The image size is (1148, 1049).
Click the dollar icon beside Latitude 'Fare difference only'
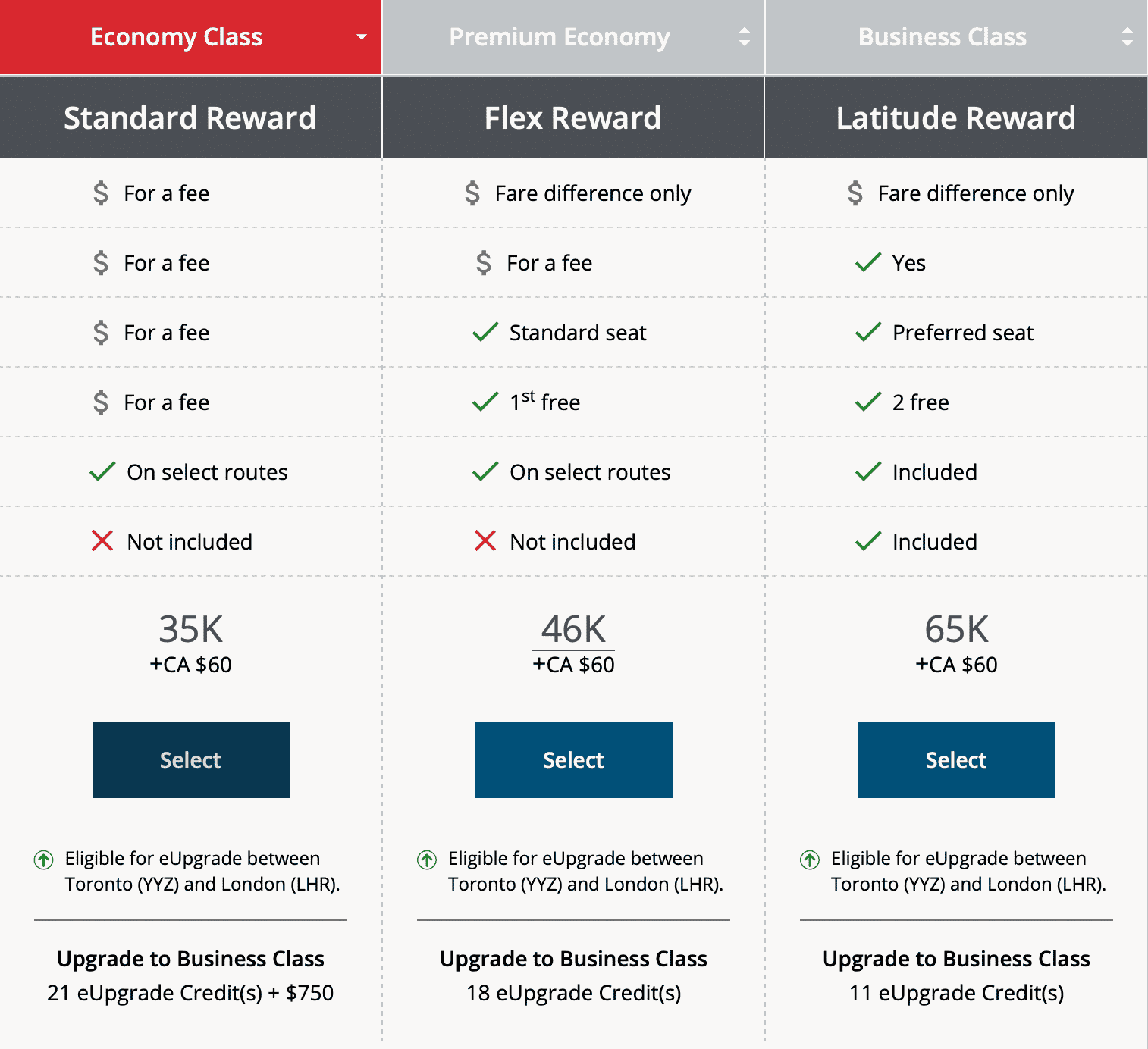point(855,193)
